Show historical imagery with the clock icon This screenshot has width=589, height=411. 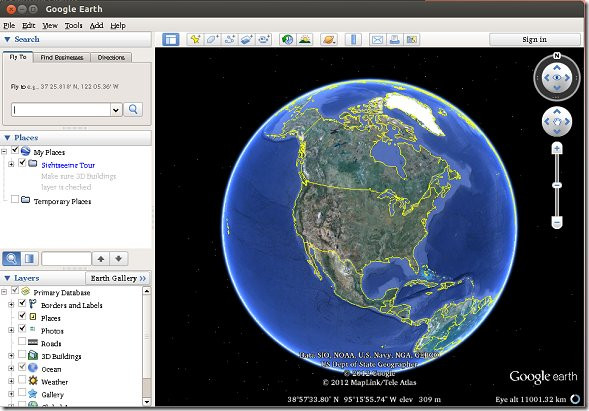[288, 39]
